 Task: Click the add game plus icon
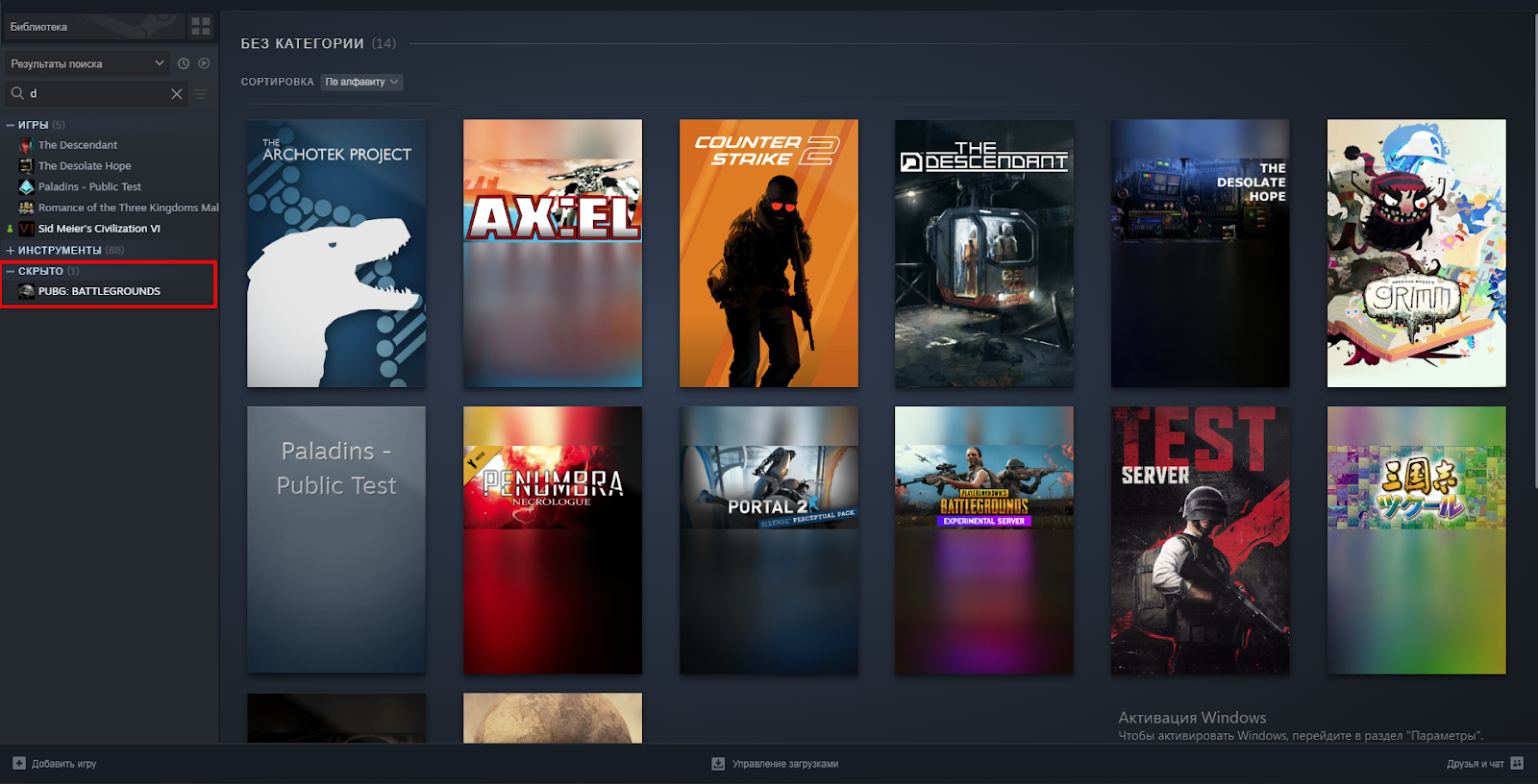(x=19, y=764)
